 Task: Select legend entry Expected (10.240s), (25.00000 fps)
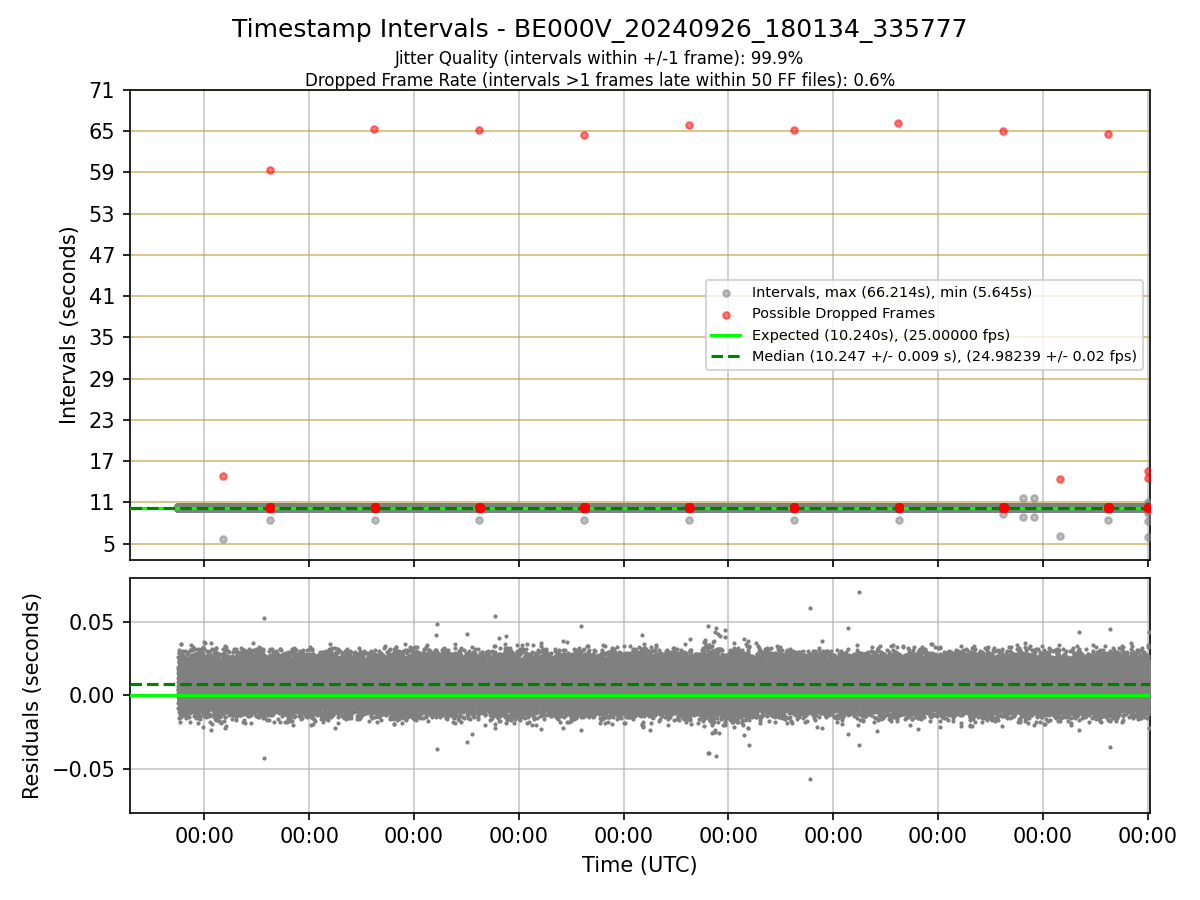click(x=881, y=335)
